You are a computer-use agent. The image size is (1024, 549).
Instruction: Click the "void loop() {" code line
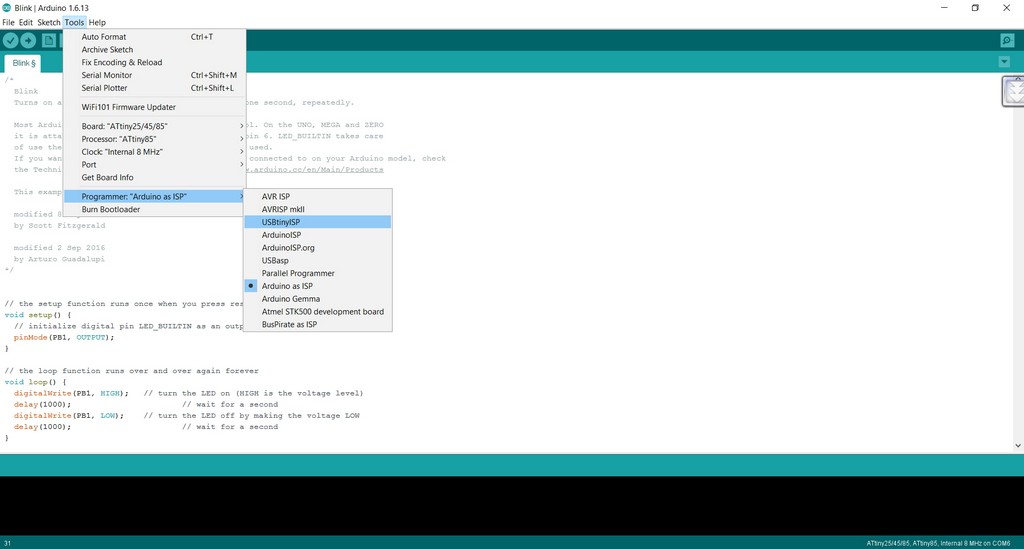(35, 382)
